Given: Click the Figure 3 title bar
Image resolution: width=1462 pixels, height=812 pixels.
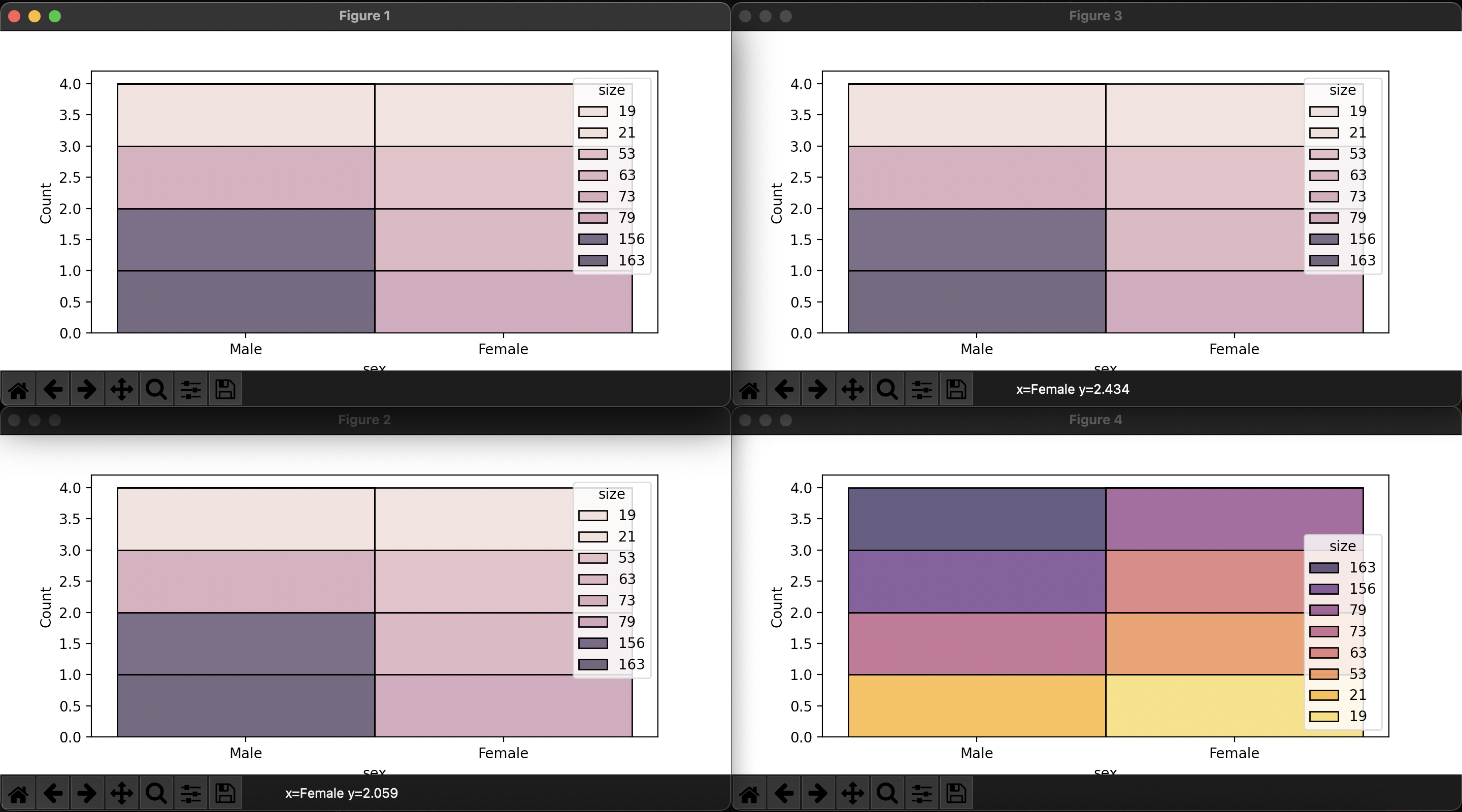Looking at the screenshot, I should pos(1094,15).
